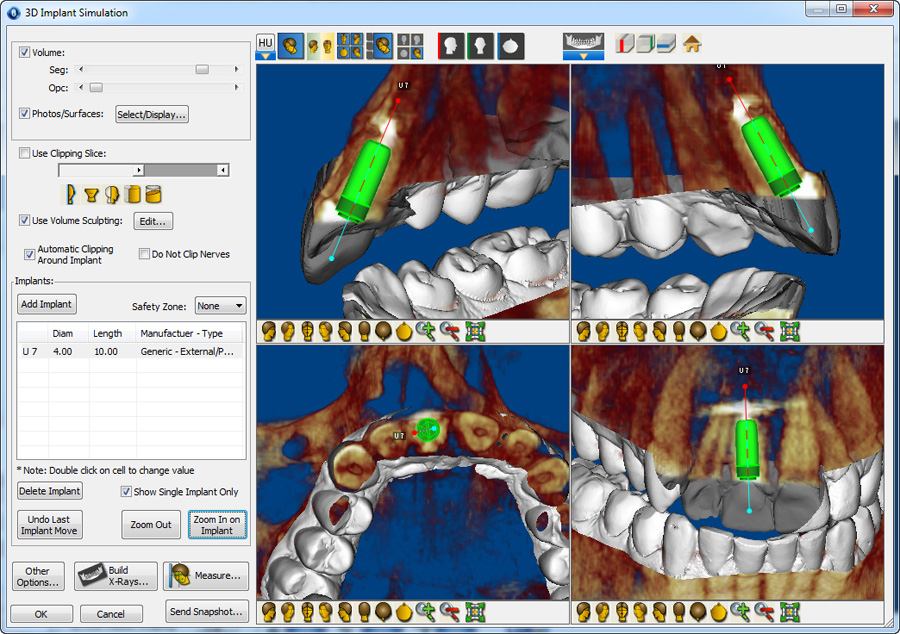
Task: Click the fit-view icon below the bottom-left view
Action: click(x=477, y=609)
